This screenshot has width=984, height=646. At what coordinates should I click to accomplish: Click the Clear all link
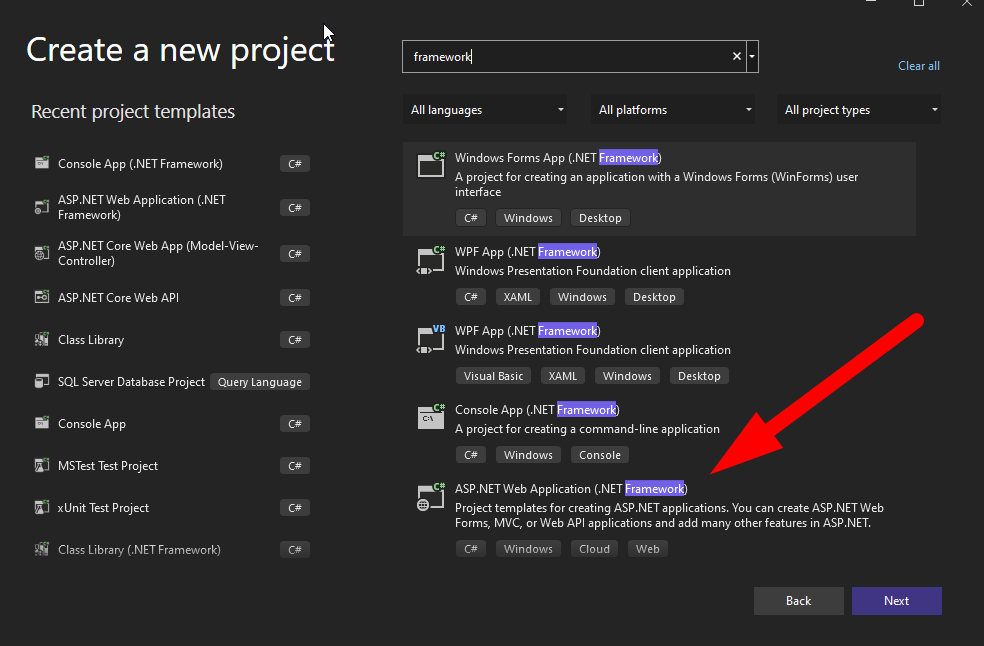click(x=918, y=66)
